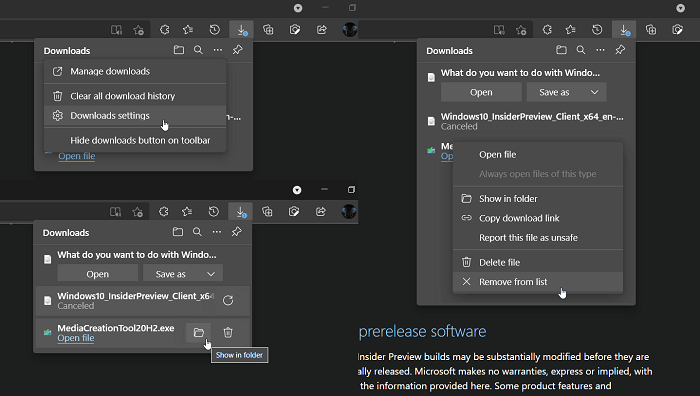Viewport: 700px width, 396px height.
Task: Click Save as button in panel with MediaCreationTool20H2.exe
Action: coord(171,274)
